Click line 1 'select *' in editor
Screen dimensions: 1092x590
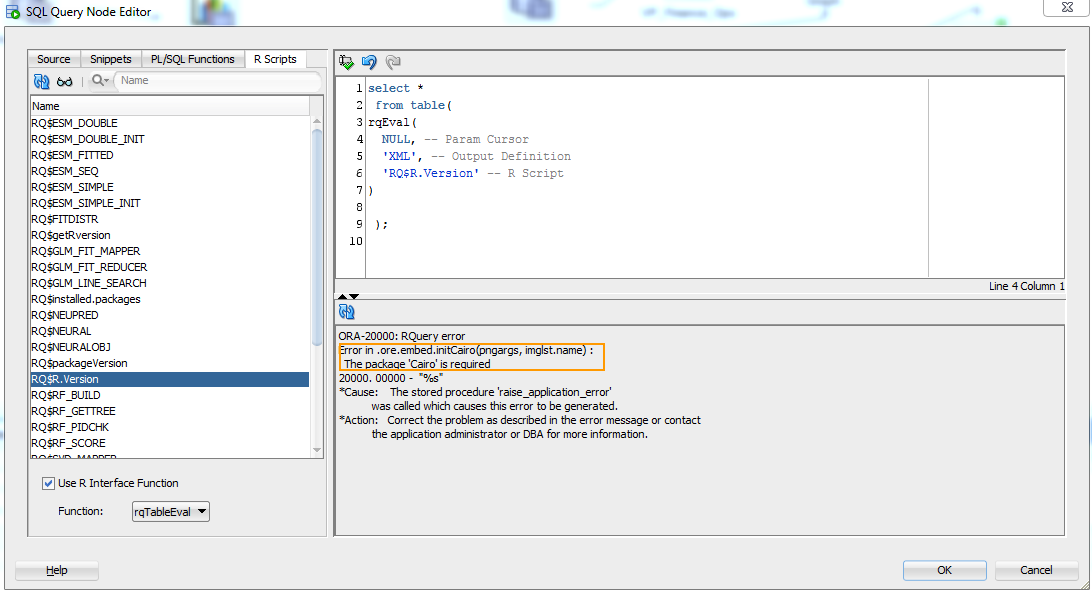point(396,88)
